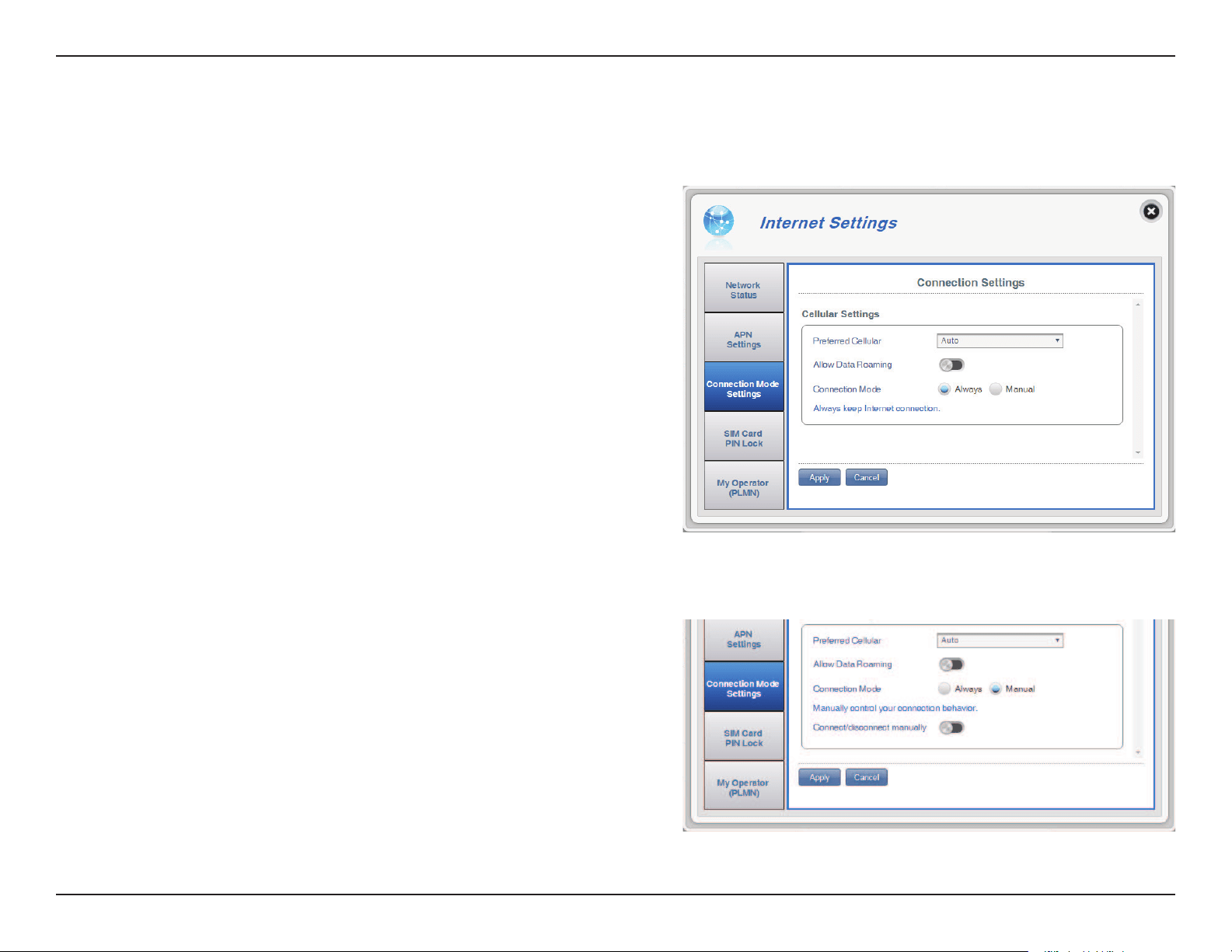Open My Operator (PLMN) in the lower screenshot
1232x952 pixels.
[744, 786]
